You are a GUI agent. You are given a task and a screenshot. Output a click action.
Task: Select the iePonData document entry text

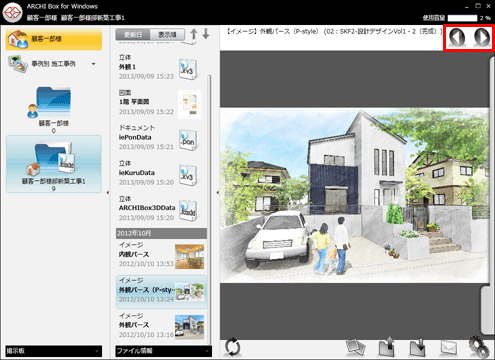coord(135,137)
